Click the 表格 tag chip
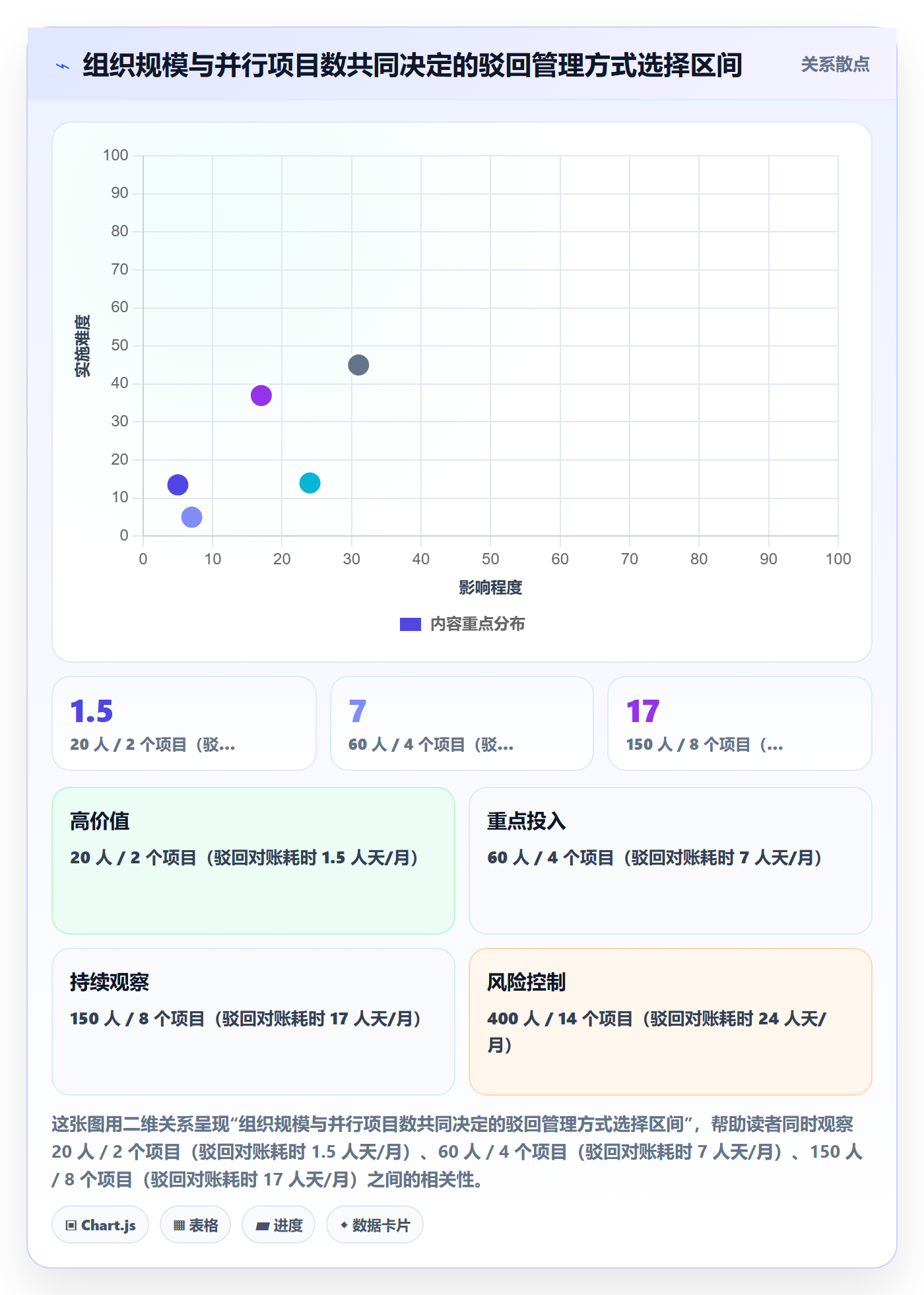The height and width of the screenshot is (1295, 924). coord(195,1225)
